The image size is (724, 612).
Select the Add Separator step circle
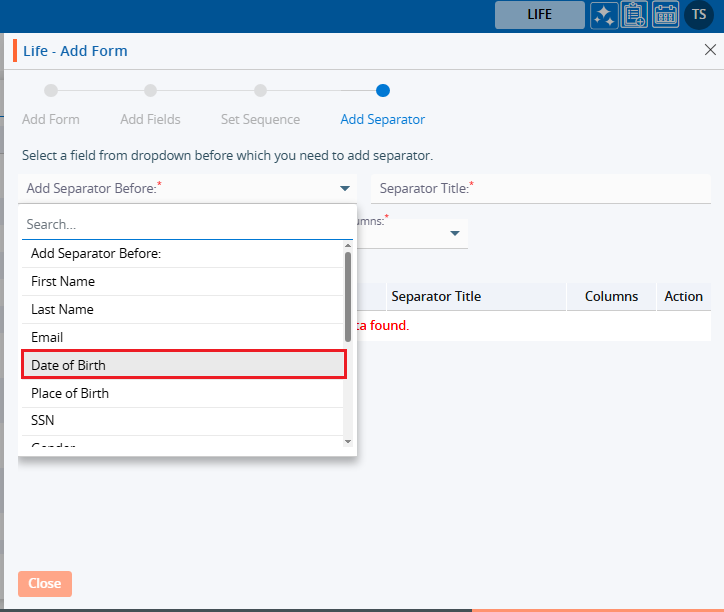point(382,91)
